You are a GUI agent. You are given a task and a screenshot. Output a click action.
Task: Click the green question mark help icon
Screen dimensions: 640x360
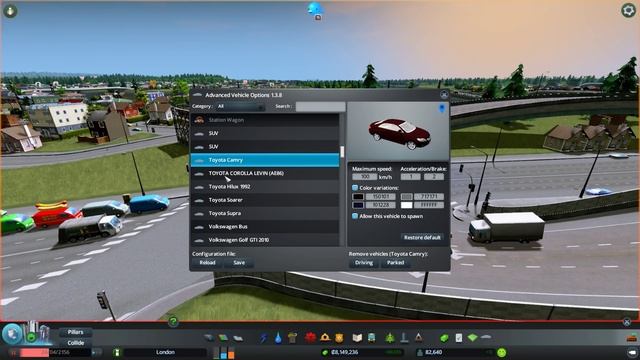point(173,322)
